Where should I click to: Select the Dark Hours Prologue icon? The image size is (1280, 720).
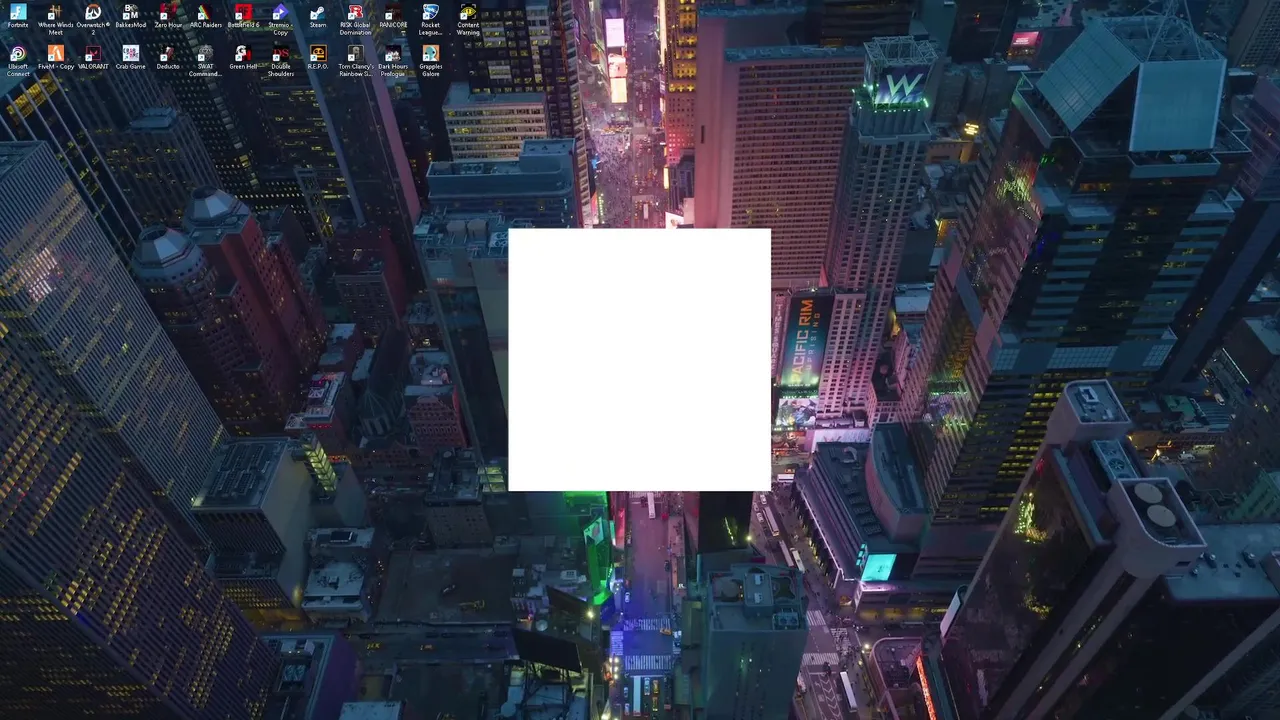(393, 60)
